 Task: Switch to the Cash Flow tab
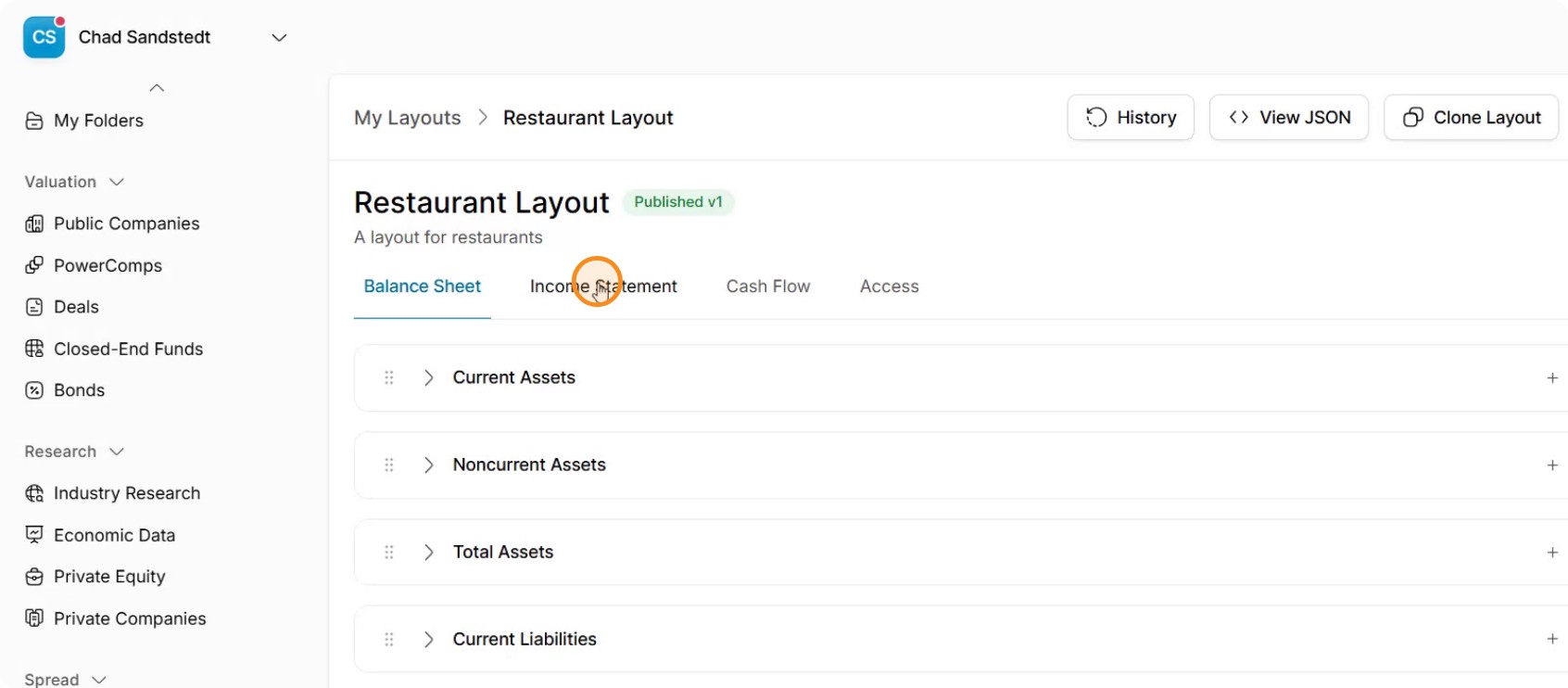(x=768, y=287)
